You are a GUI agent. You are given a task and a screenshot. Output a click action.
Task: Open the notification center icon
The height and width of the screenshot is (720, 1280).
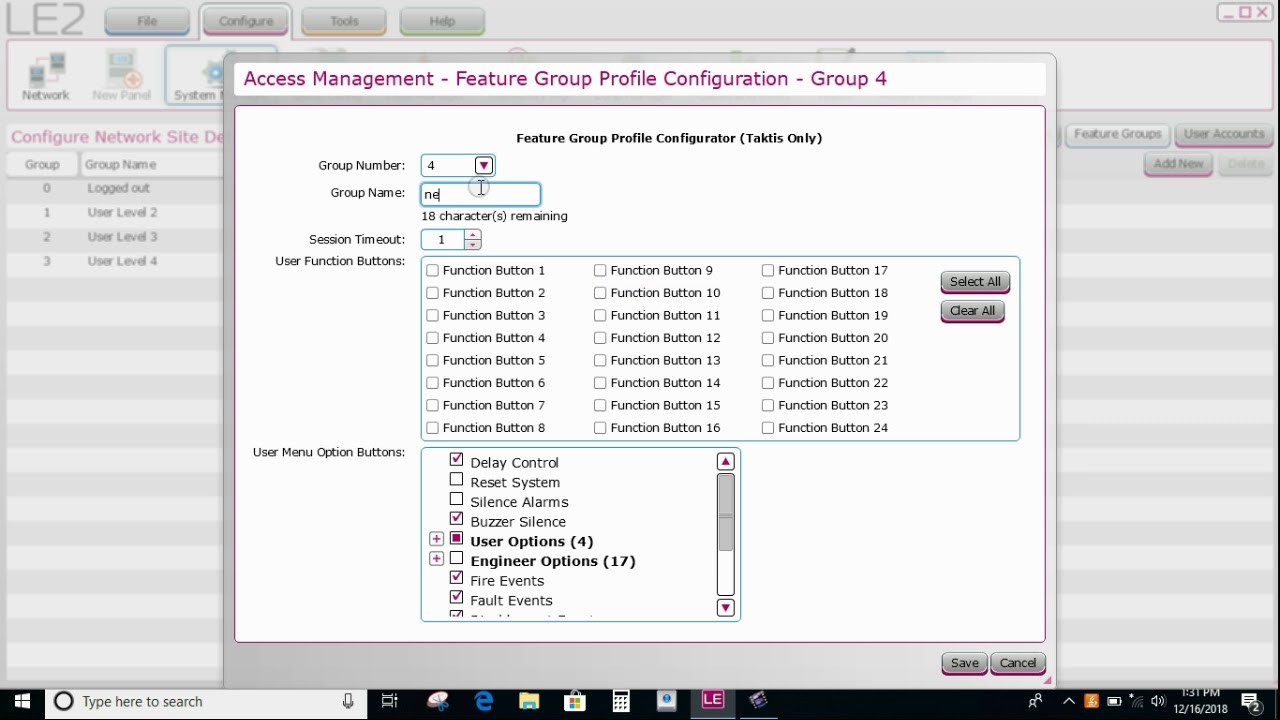click(1251, 701)
